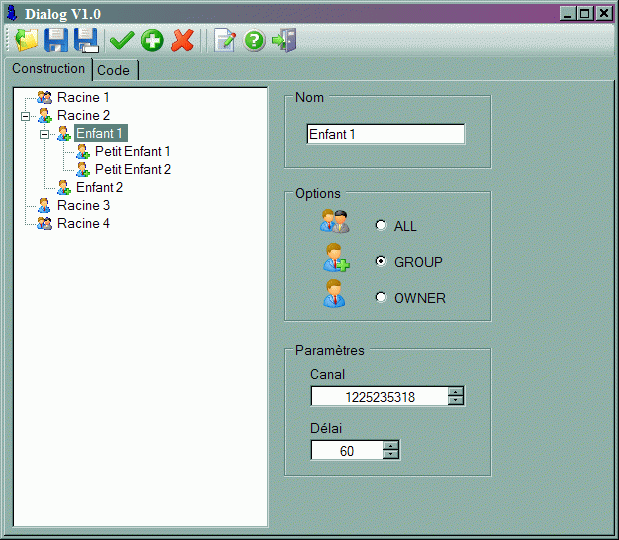Image resolution: width=619 pixels, height=540 pixels.
Task: Click the Dialog app icon in title bar
Action: [13, 13]
